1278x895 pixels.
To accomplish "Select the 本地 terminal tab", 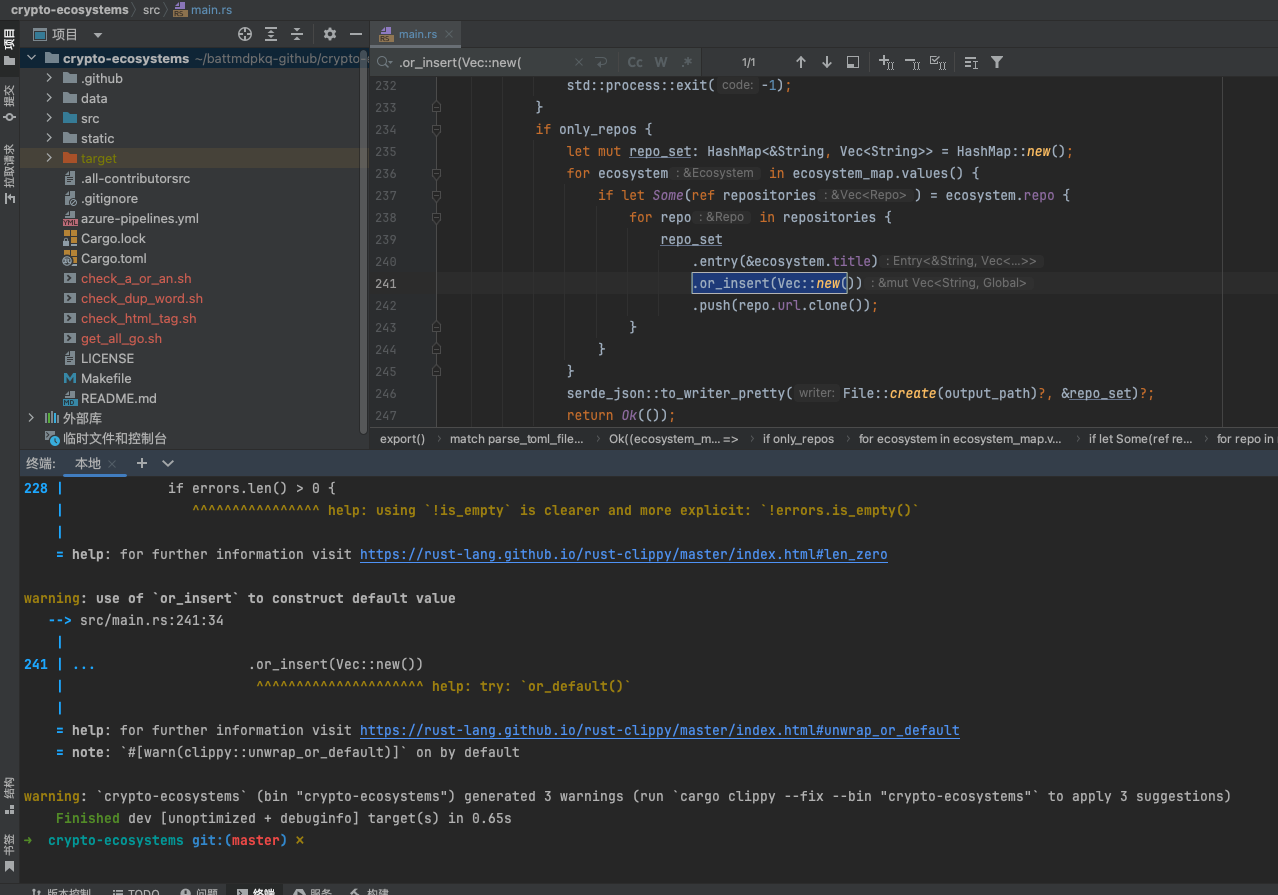I will coord(88,463).
